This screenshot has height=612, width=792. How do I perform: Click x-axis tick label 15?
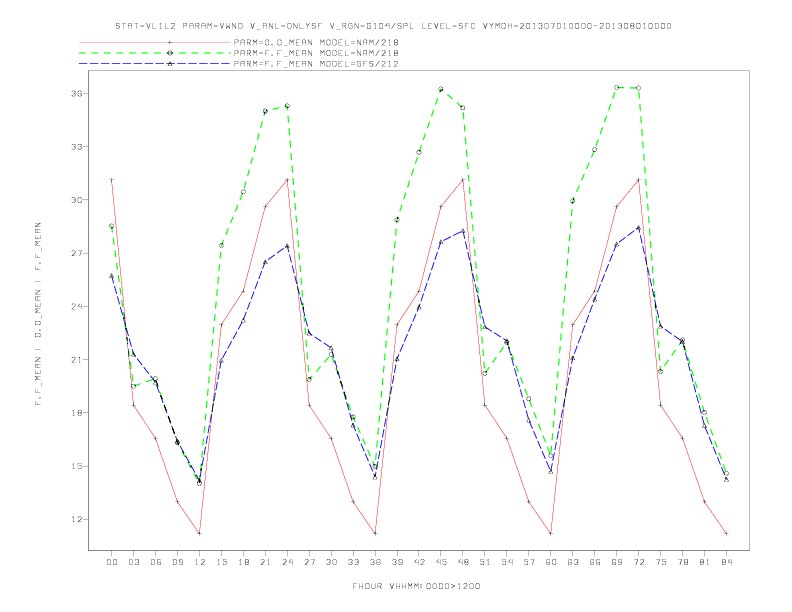221,562
